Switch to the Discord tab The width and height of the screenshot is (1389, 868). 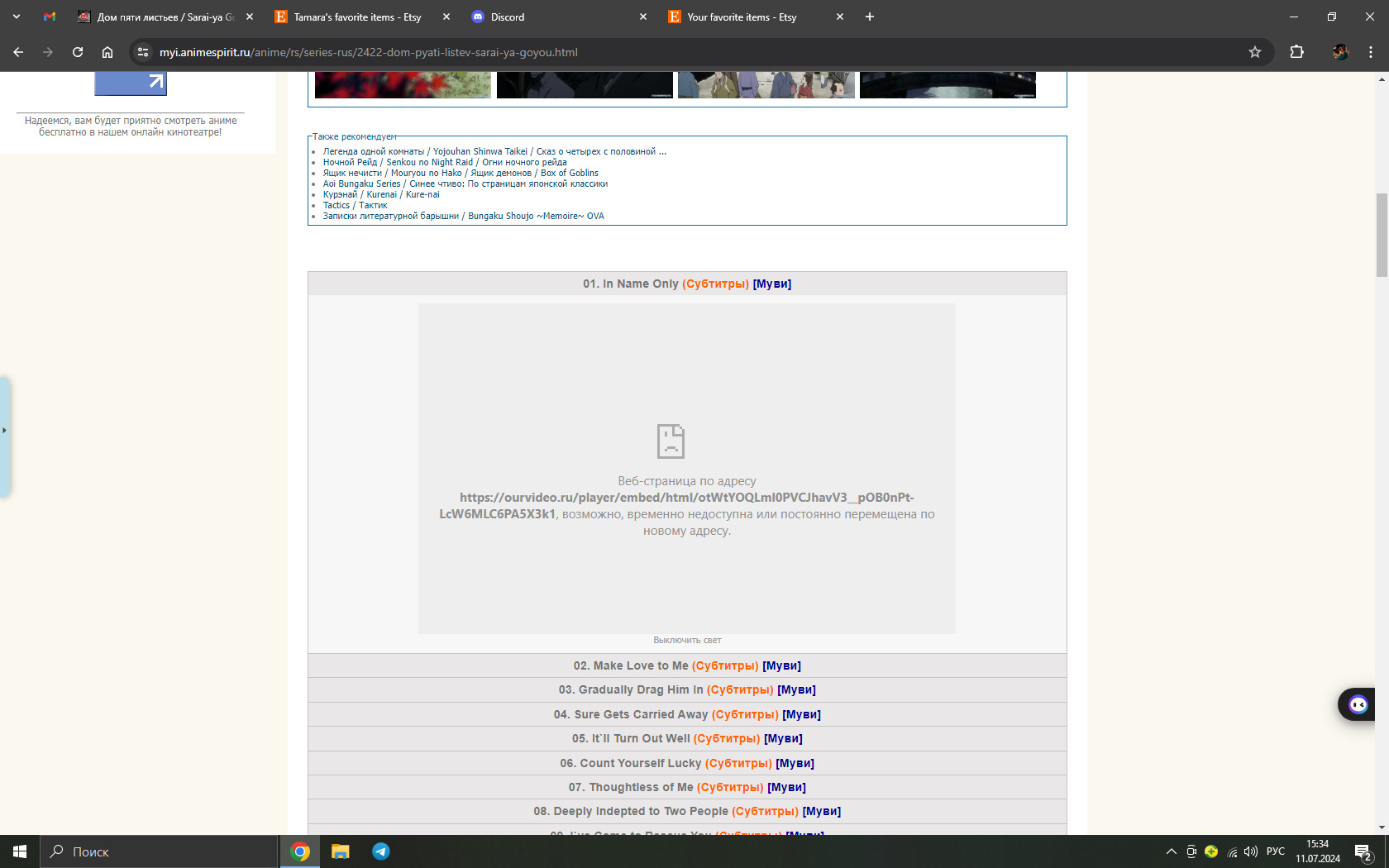coord(508,17)
